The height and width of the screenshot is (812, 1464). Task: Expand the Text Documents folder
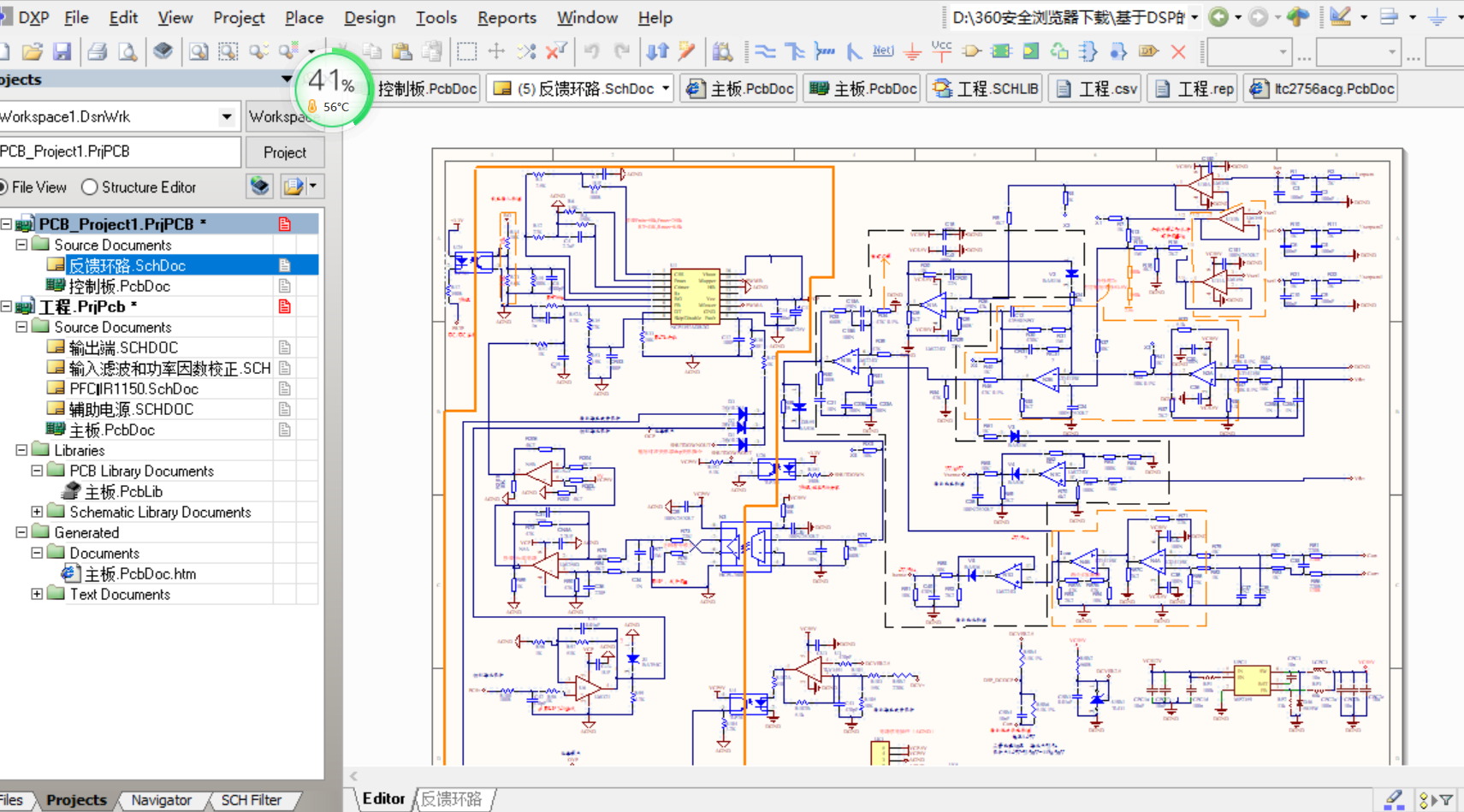tap(37, 594)
